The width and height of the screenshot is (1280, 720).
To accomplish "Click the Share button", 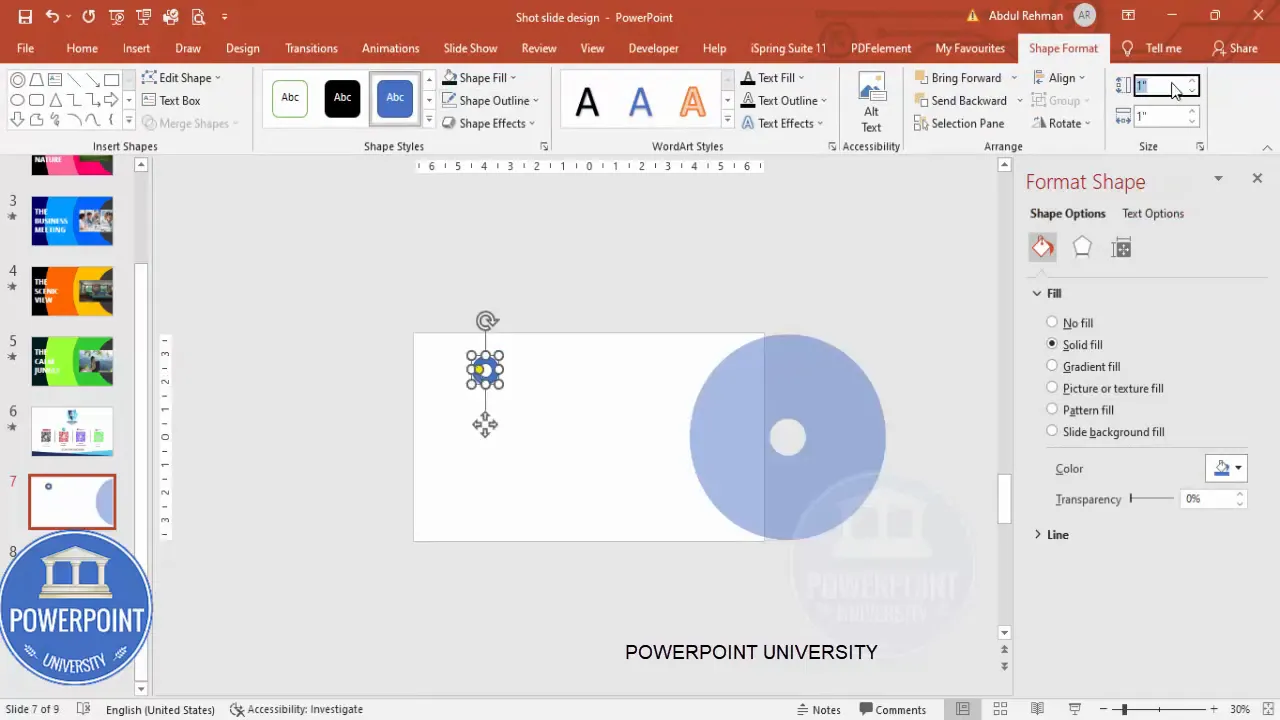I will tap(1235, 48).
